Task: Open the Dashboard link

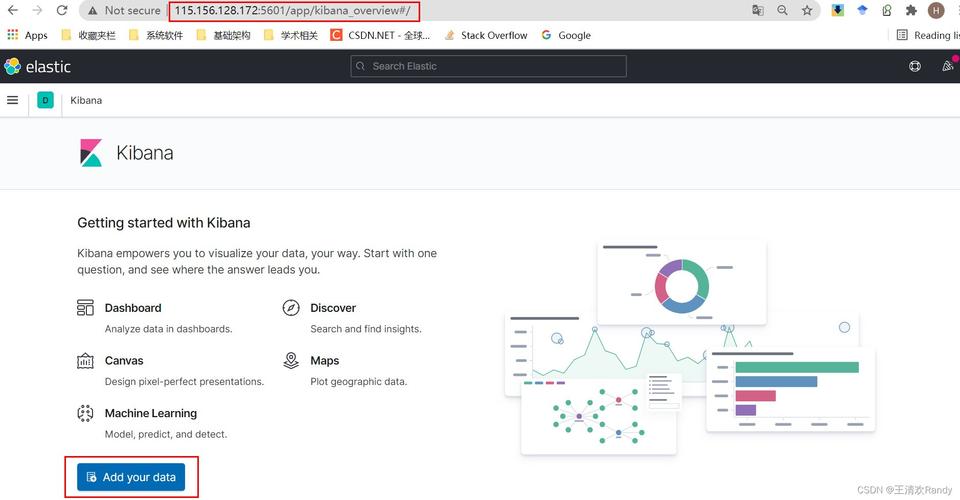Action: (133, 308)
